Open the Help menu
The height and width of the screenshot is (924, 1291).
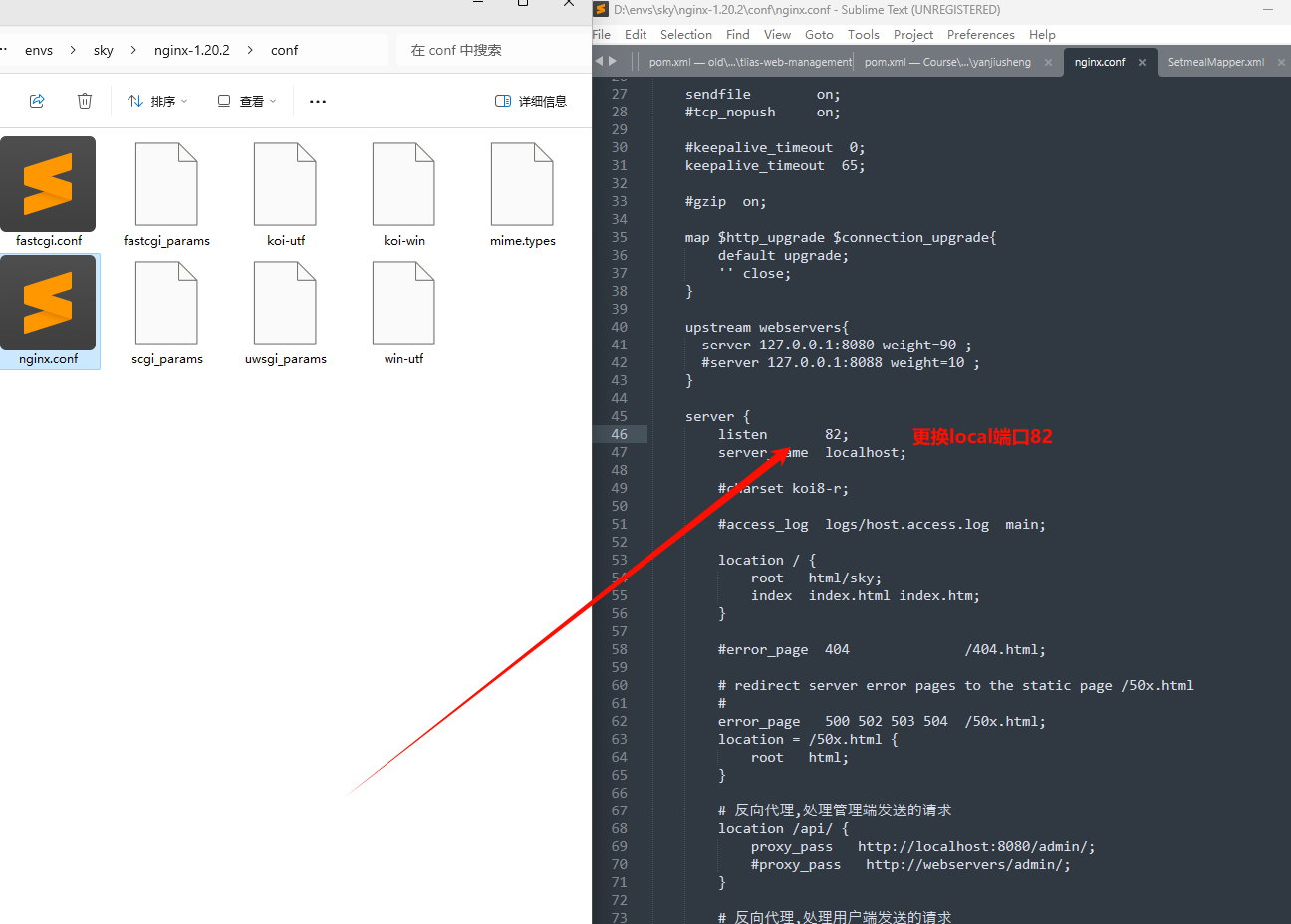click(x=1042, y=34)
